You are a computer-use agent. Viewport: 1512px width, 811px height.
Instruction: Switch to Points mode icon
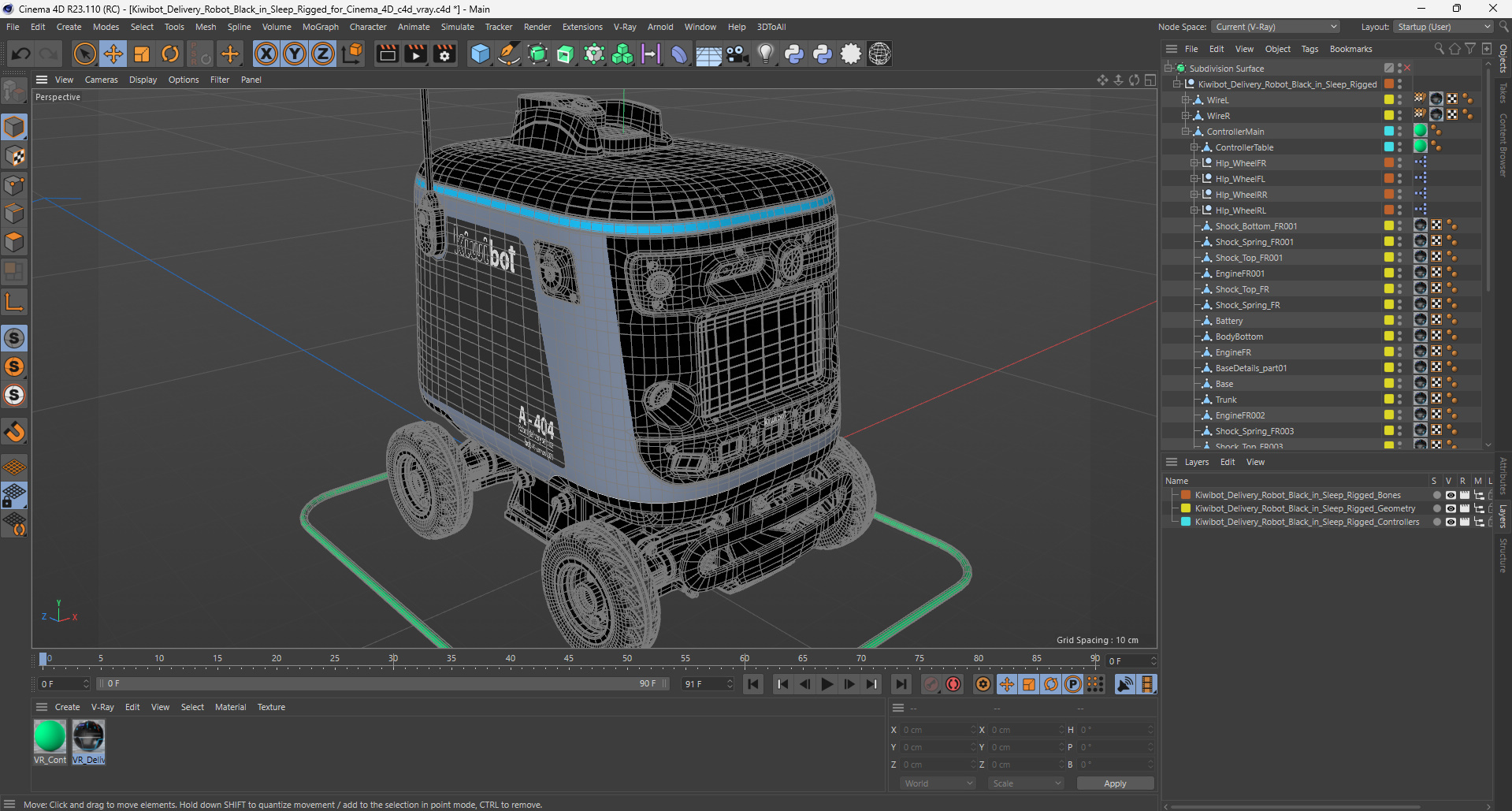click(14, 185)
